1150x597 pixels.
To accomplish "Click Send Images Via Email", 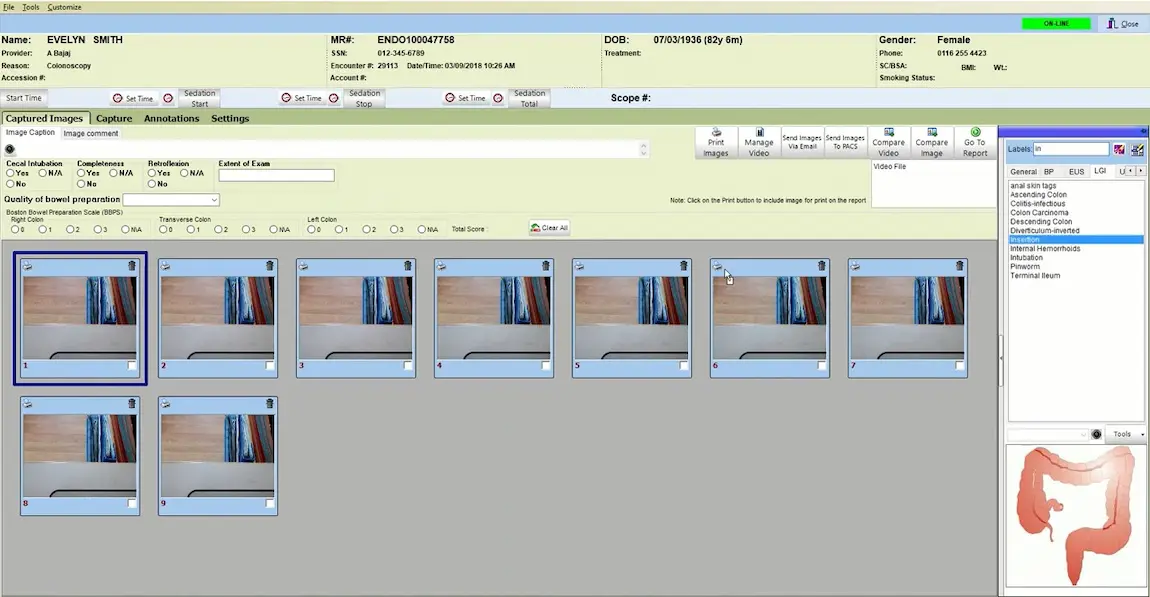I will pyautogui.click(x=802, y=141).
